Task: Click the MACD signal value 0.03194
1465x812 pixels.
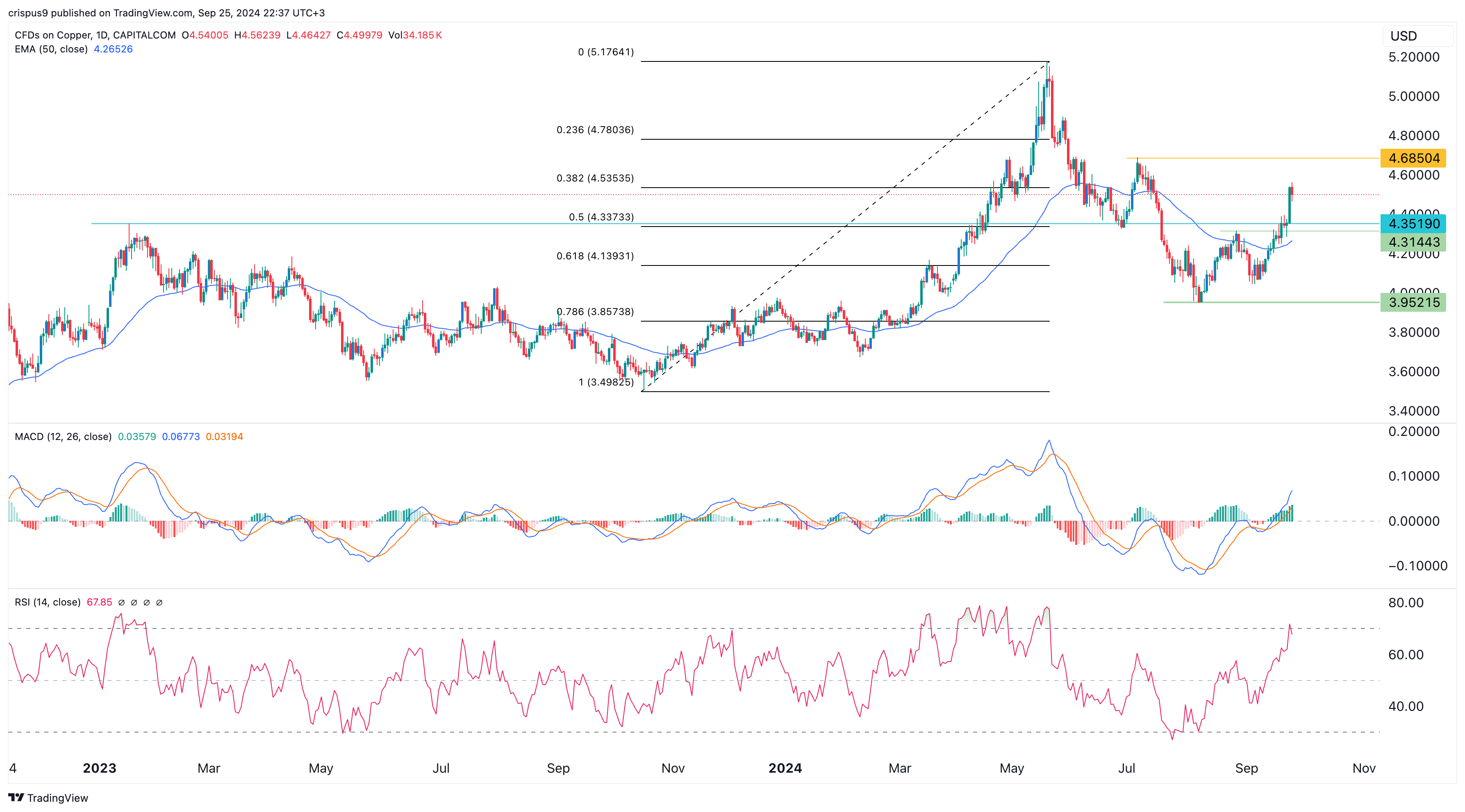Action: 225,436
